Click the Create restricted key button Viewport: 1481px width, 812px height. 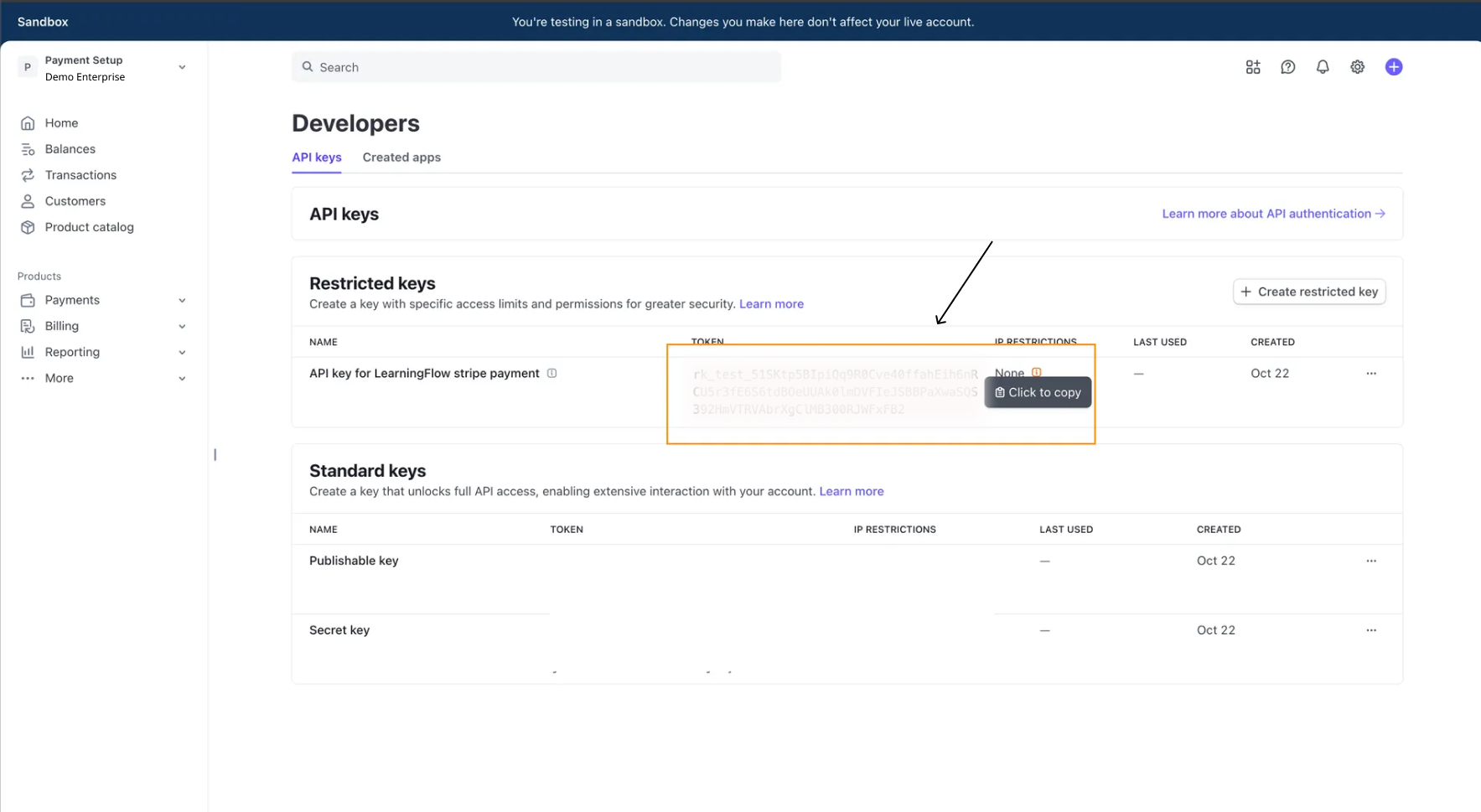tap(1309, 292)
